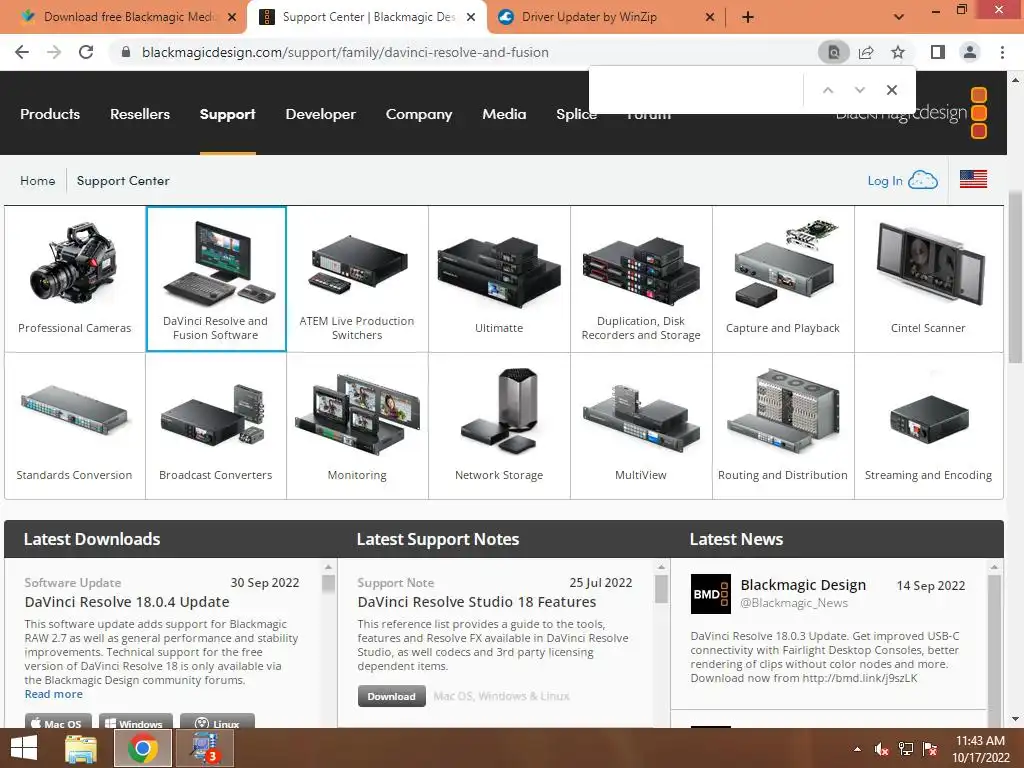Open DaVinci Resolve Studio 18 Features title
The width and height of the screenshot is (1024, 768).
pos(477,601)
